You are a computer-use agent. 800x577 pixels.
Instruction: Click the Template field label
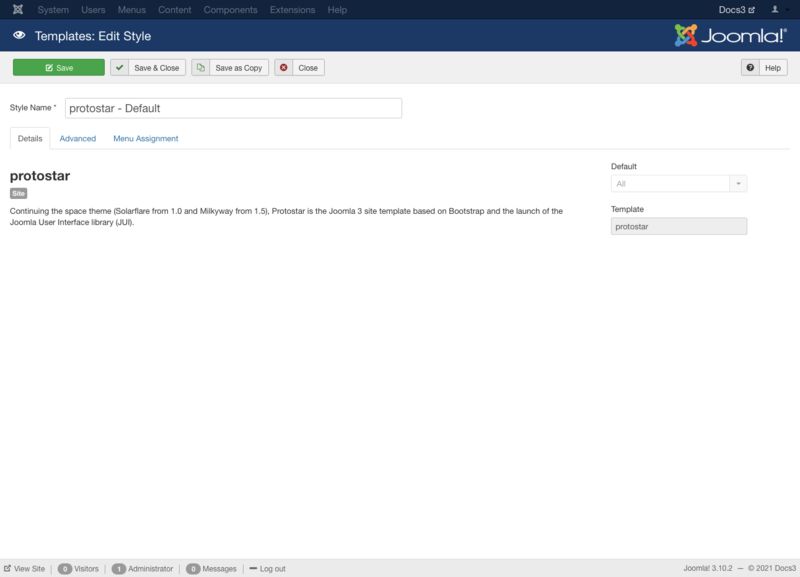628,209
